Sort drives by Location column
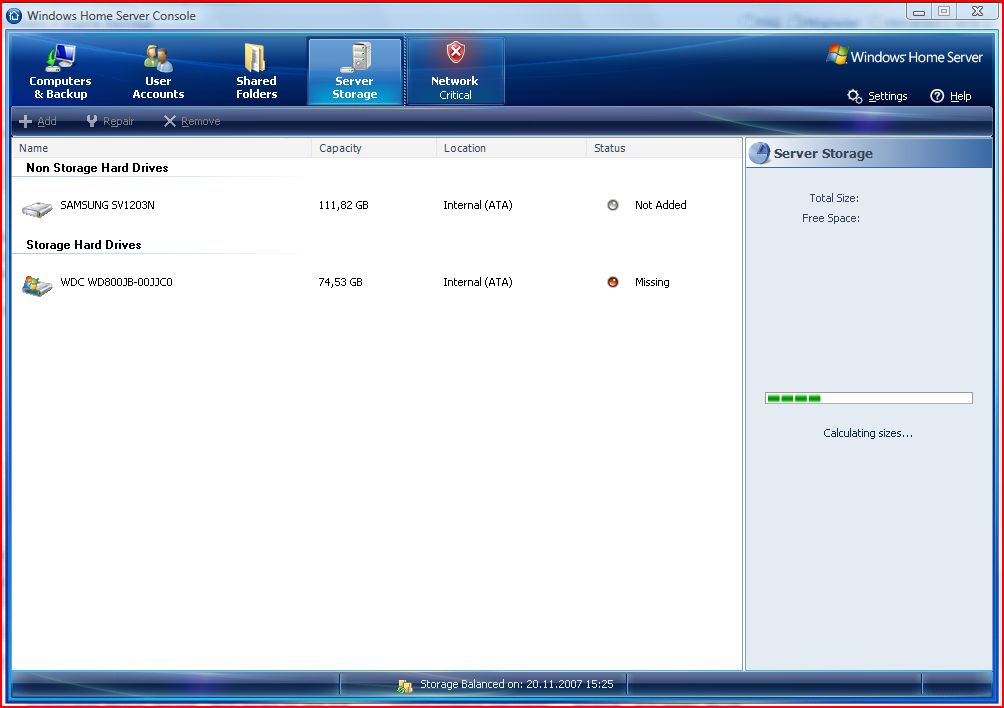The image size is (1004, 708). (511, 148)
